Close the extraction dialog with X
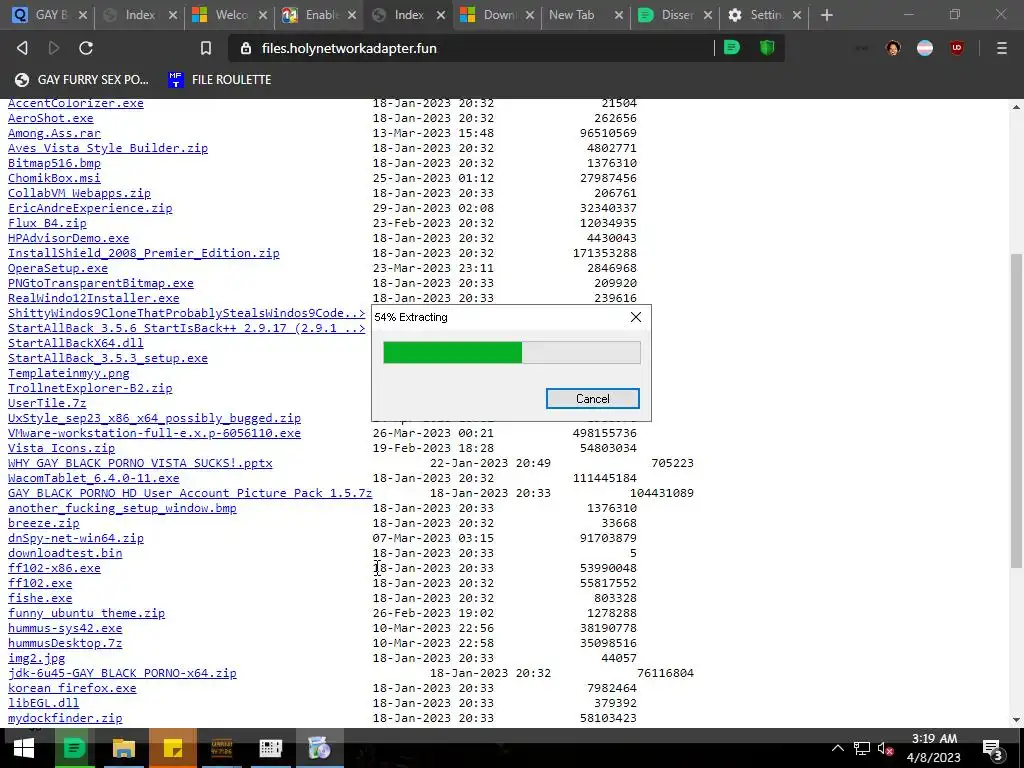The height and width of the screenshot is (768, 1024). pos(635,317)
